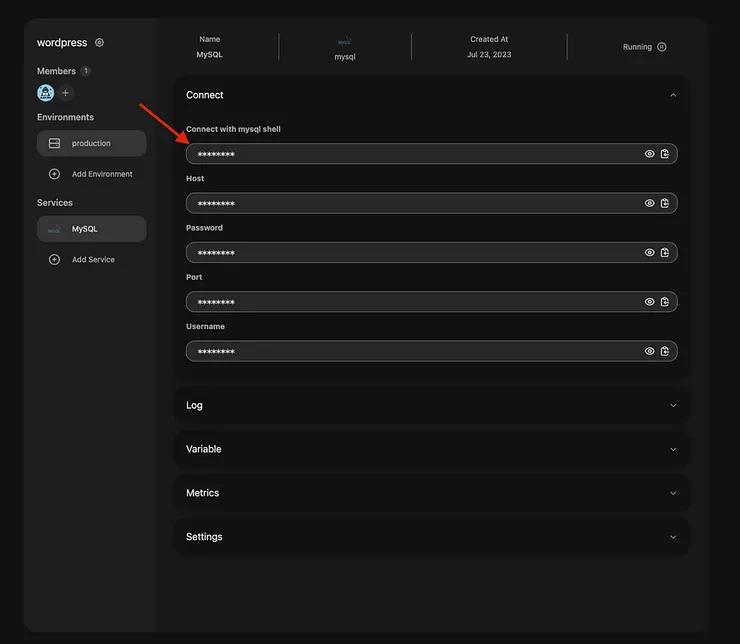
Task: Add a new member with plus icon
Action: pos(66,93)
